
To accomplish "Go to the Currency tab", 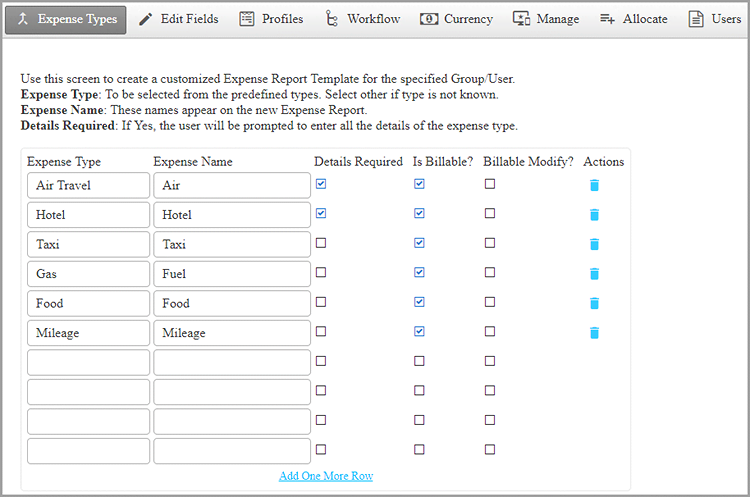I will (456, 19).
